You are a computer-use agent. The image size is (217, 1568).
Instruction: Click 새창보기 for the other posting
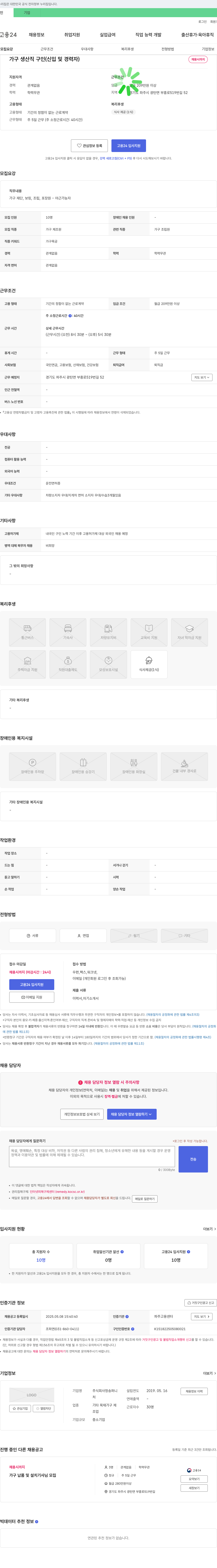194,1488
